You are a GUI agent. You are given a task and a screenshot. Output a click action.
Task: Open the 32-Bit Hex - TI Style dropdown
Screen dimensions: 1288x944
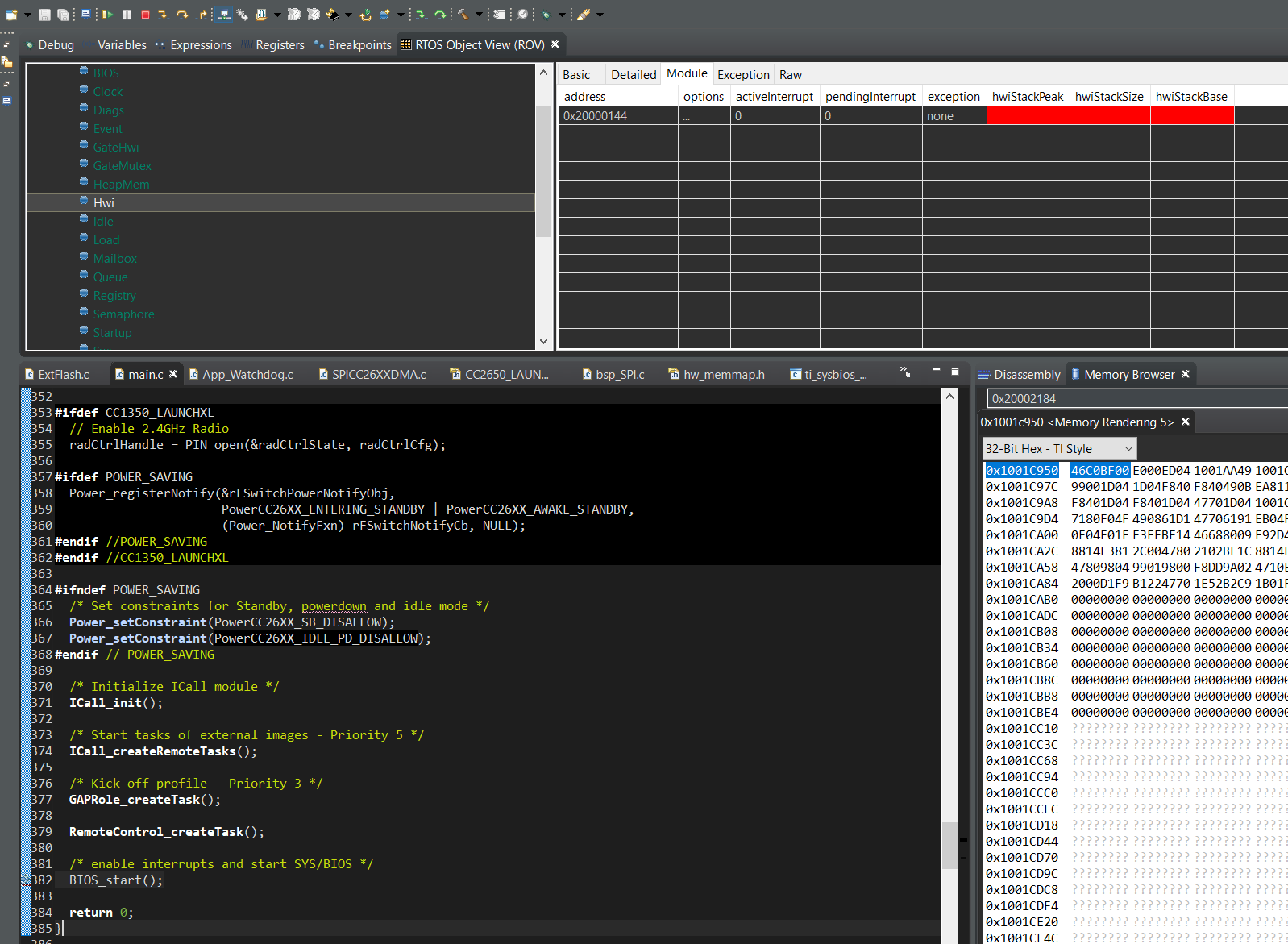[x=1059, y=449]
